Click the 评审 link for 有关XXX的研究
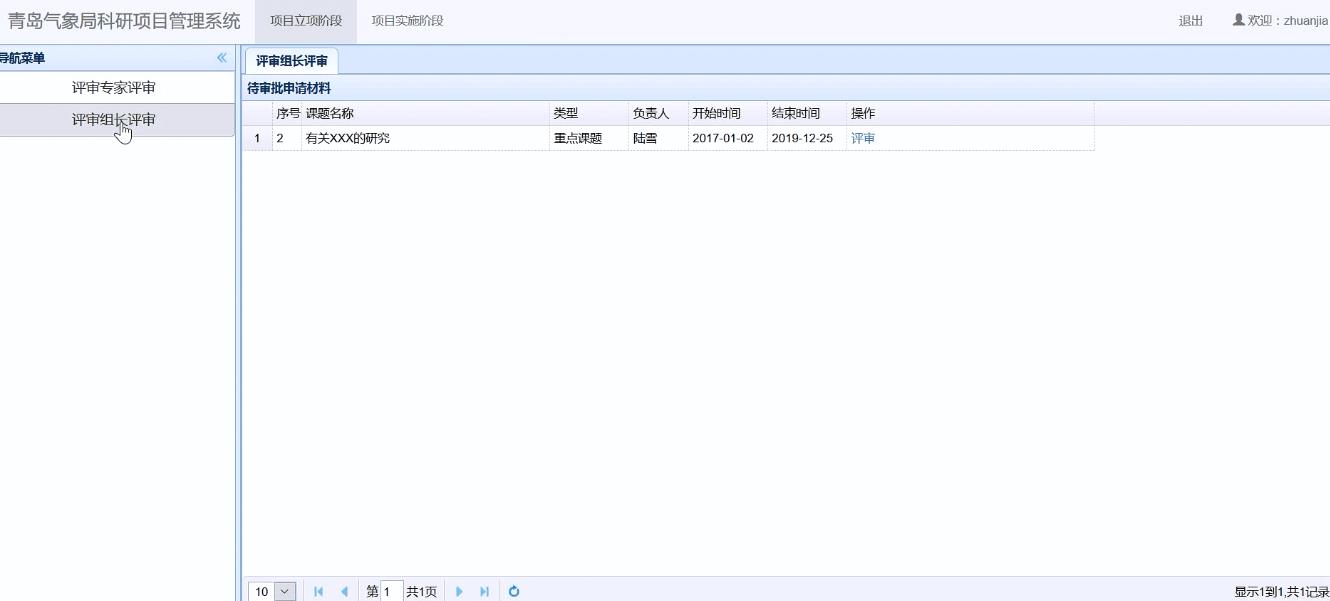Screen dimensions: 1330x601 tap(863, 139)
